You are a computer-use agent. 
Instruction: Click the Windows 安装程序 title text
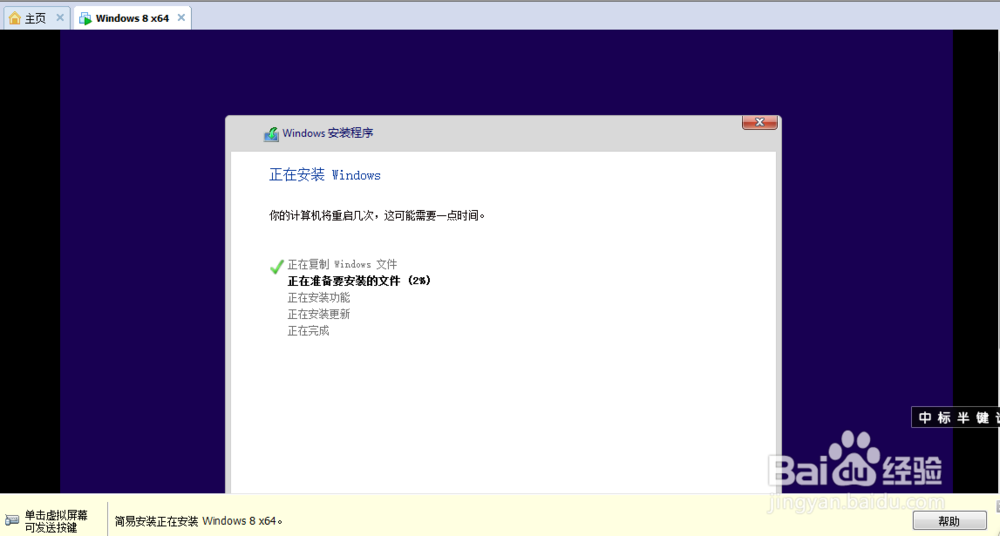point(328,133)
